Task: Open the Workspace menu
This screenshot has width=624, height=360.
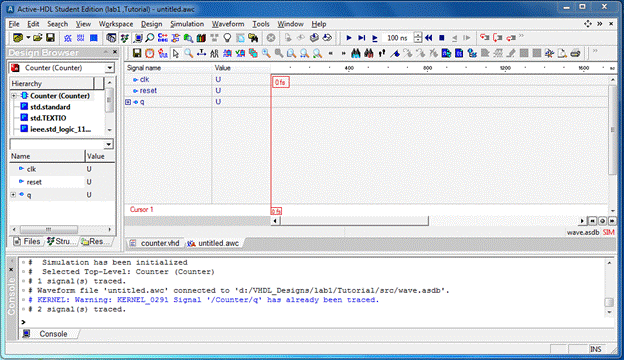Action: tap(116, 24)
